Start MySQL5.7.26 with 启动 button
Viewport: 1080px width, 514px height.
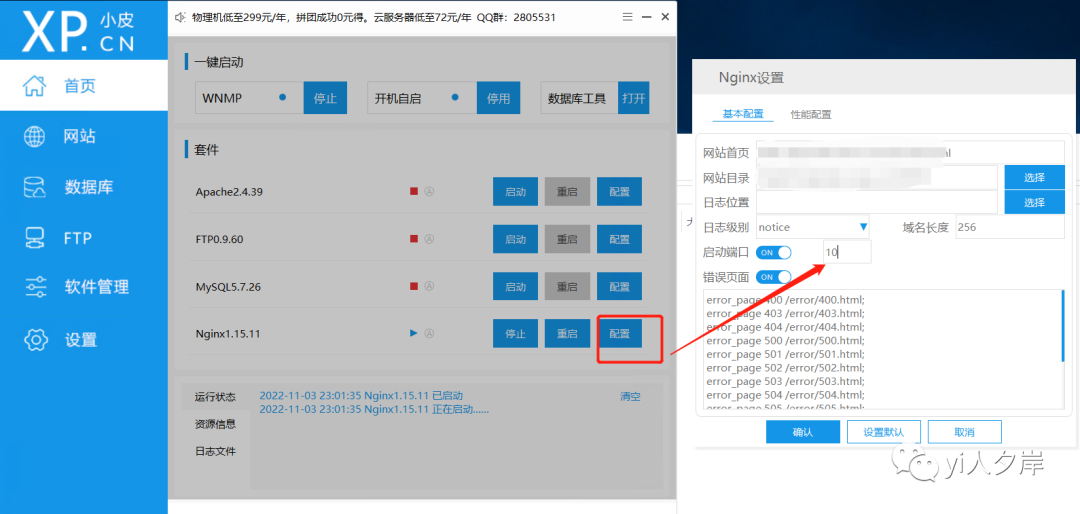click(x=515, y=286)
